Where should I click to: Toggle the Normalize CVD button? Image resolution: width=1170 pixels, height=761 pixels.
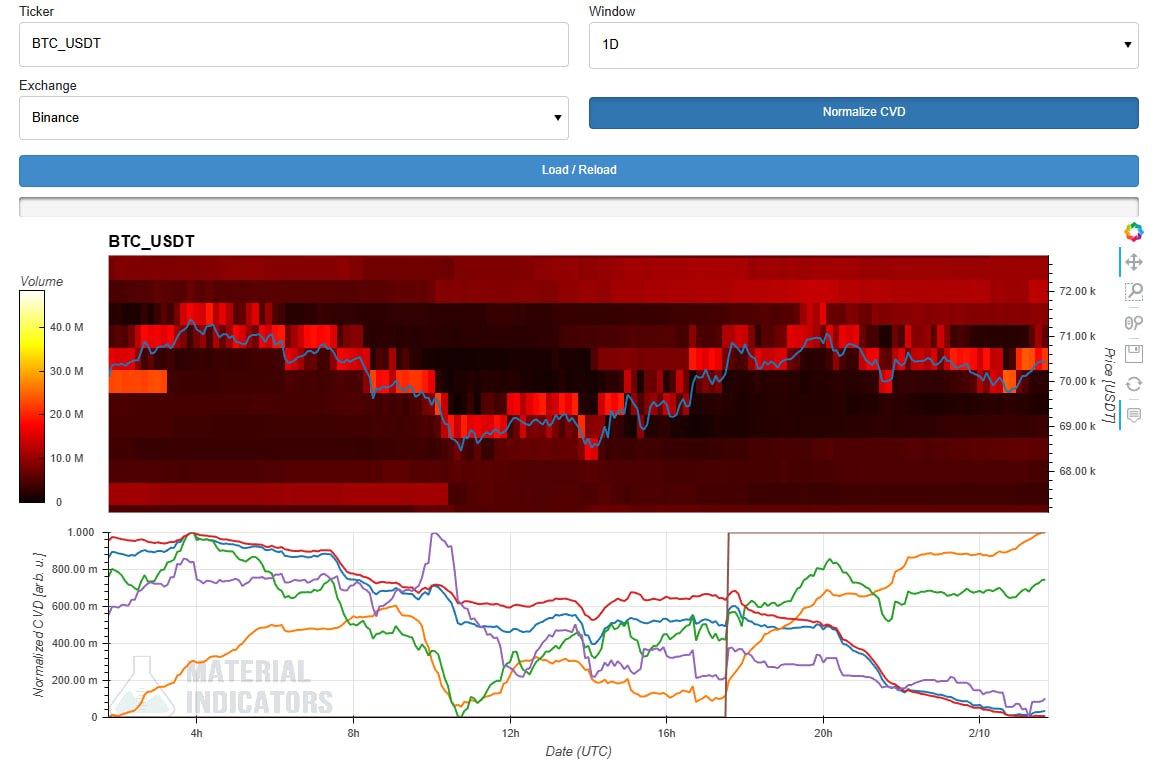[863, 113]
